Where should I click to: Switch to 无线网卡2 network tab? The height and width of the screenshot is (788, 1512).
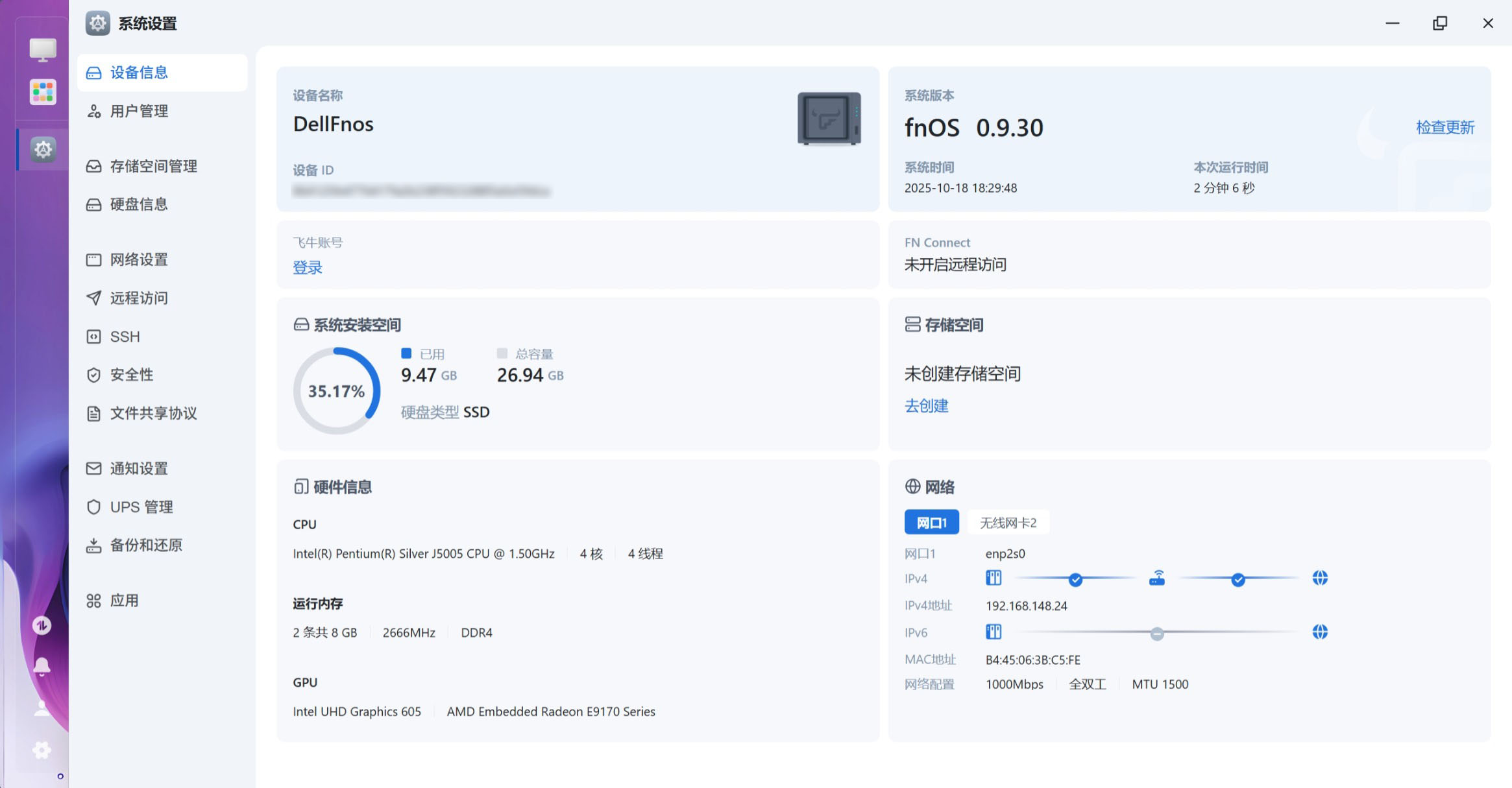coord(1008,523)
